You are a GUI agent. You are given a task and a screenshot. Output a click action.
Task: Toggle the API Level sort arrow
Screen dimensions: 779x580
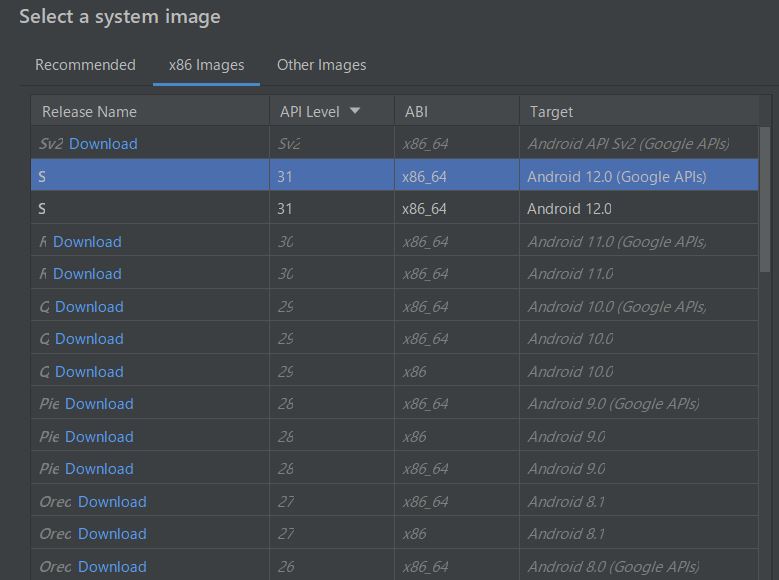(355, 111)
